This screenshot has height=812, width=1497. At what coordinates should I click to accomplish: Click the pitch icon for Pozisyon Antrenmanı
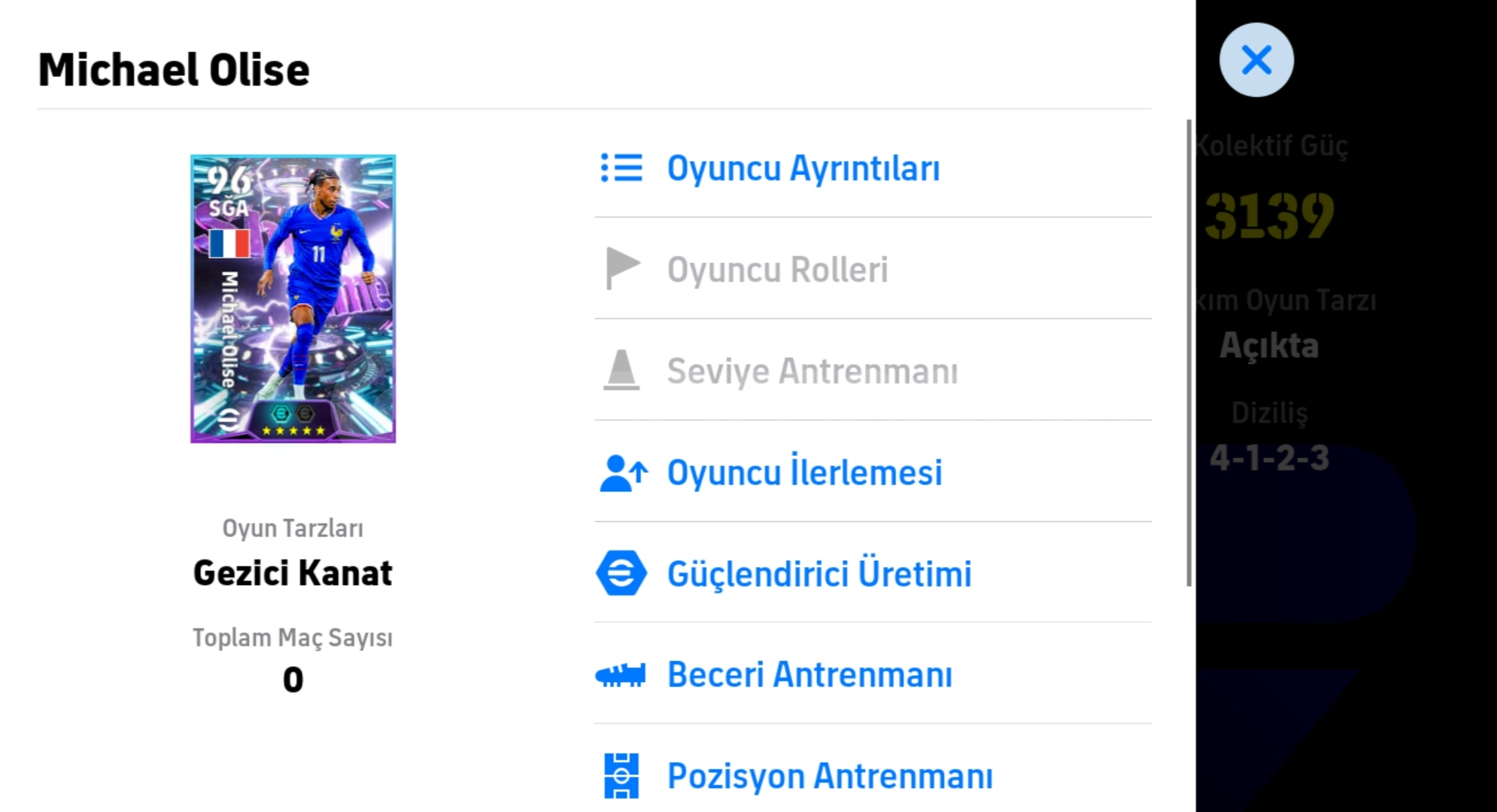click(621, 775)
